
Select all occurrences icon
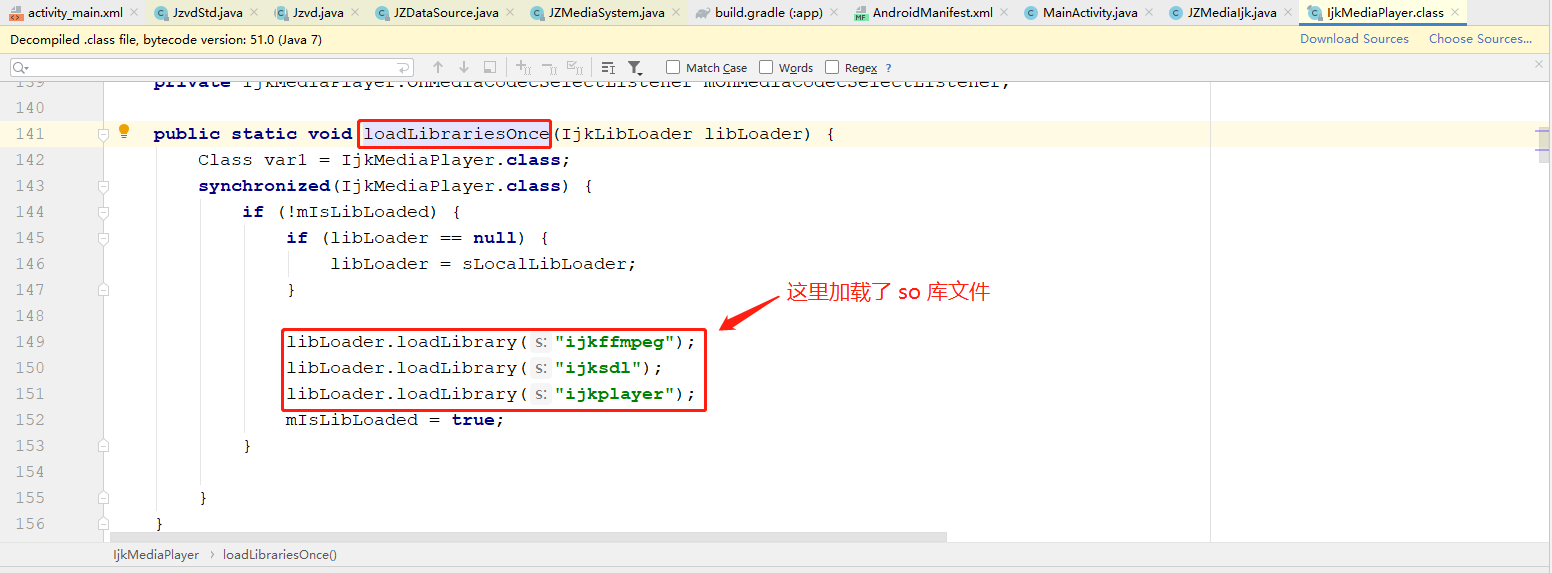tap(576, 67)
